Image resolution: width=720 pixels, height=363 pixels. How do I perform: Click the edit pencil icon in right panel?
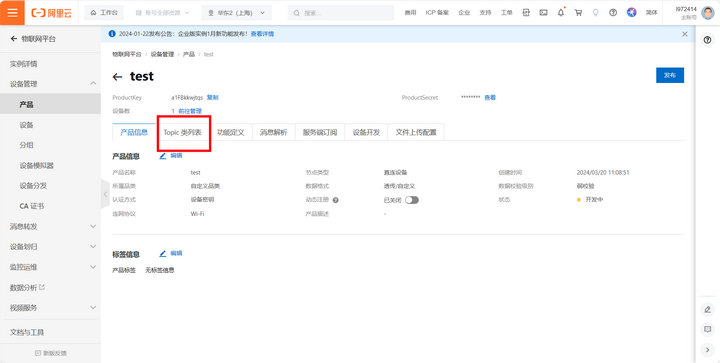coord(707,310)
